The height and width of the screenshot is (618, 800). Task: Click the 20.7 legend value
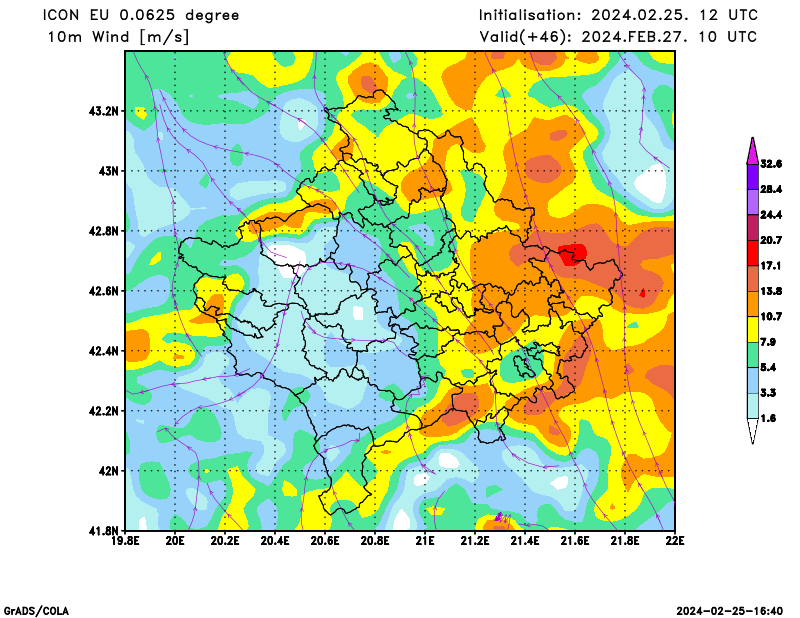[x=771, y=240]
